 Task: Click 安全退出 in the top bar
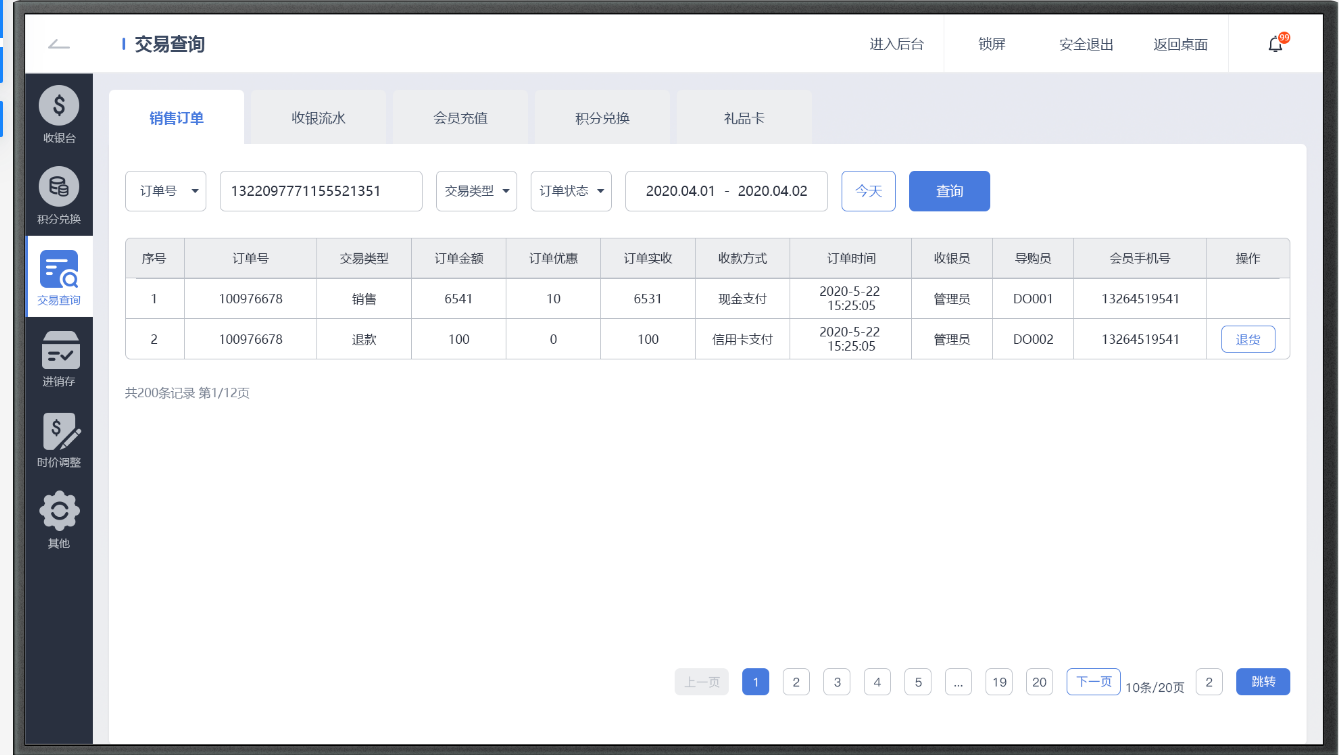pyautogui.click(x=1086, y=44)
